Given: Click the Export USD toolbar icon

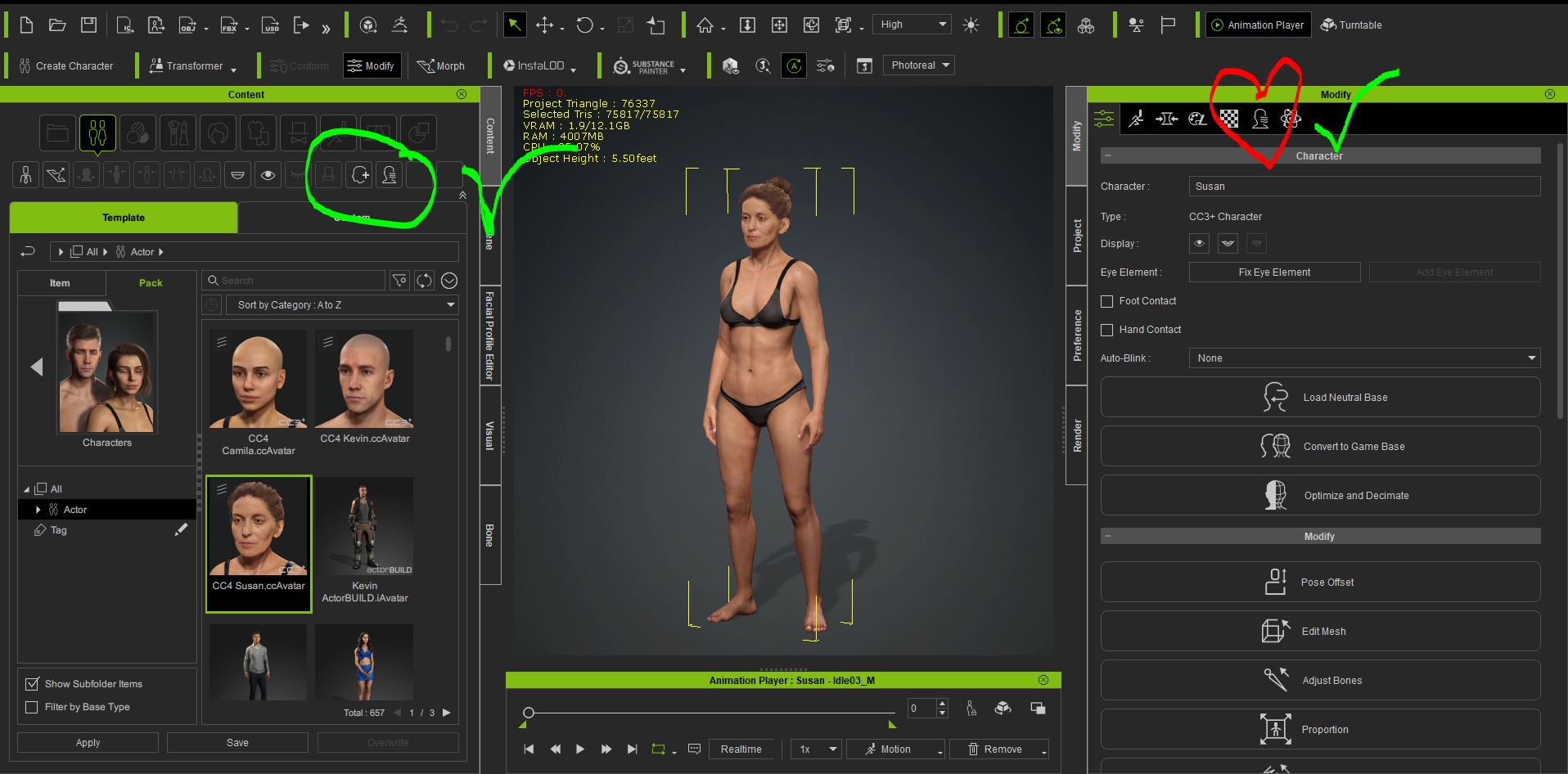Looking at the screenshot, I should pyautogui.click(x=271, y=25).
